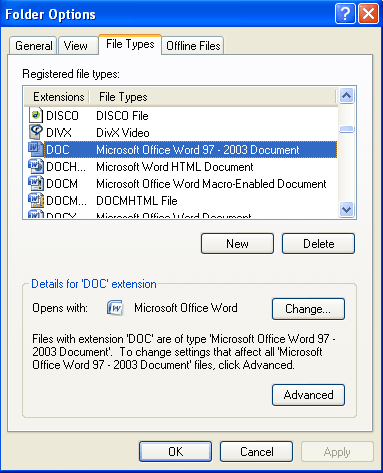Click the New button
Image resolution: width=383 pixels, height=473 pixels.
tap(237, 244)
